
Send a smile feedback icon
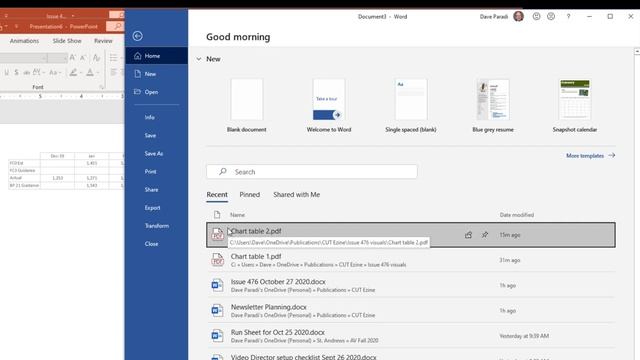pyautogui.click(x=536, y=16)
